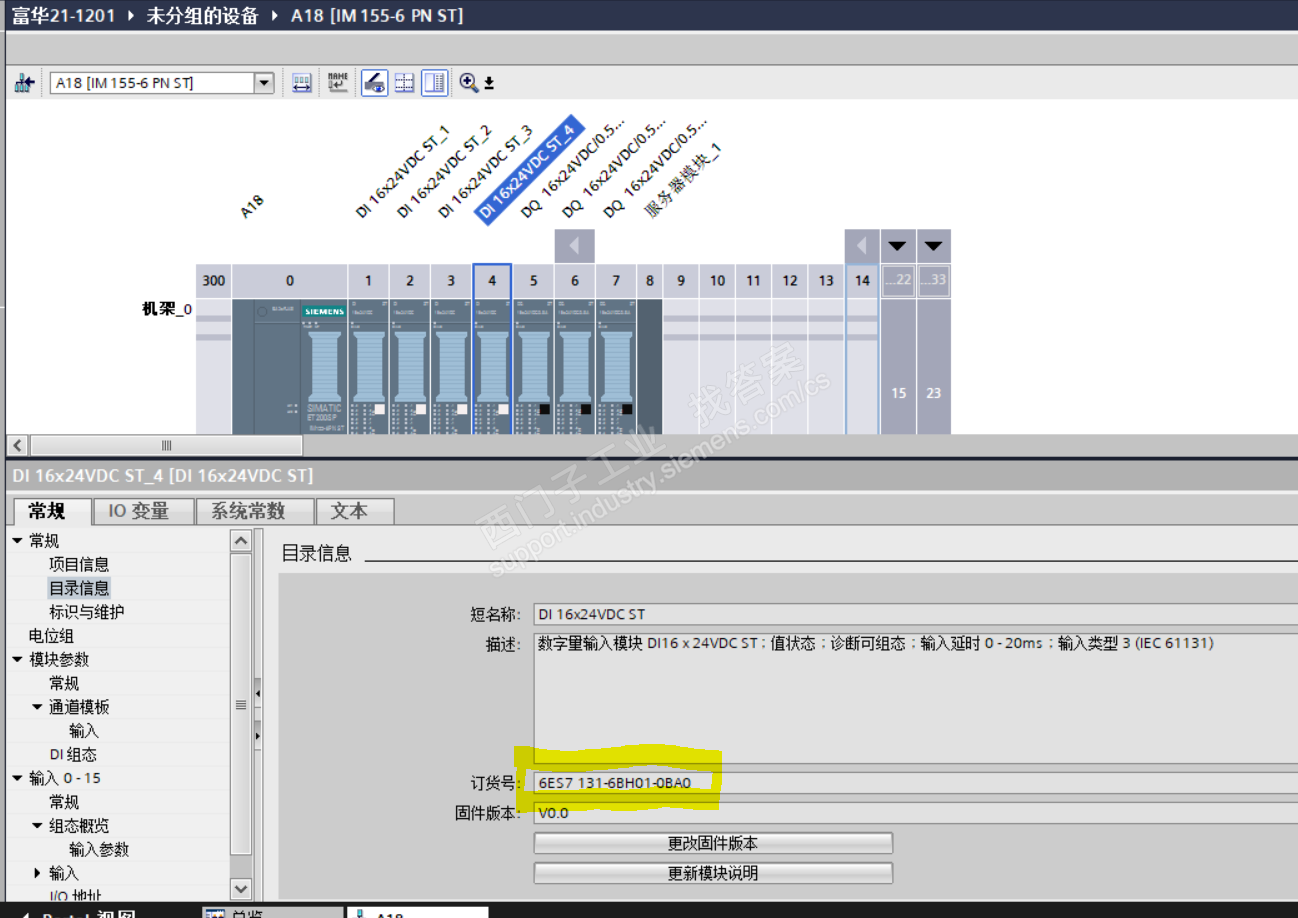Click the 更新模块说明 button
The height and width of the screenshot is (918, 1298).
pos(713,873)
